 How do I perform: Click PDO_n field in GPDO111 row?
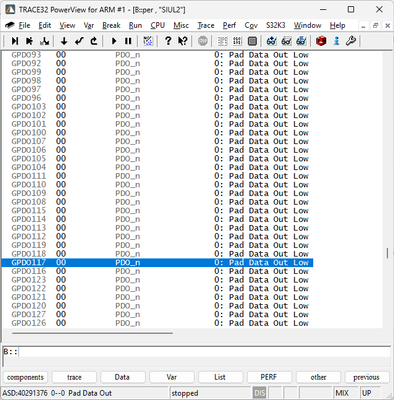(x=128, y=176)
